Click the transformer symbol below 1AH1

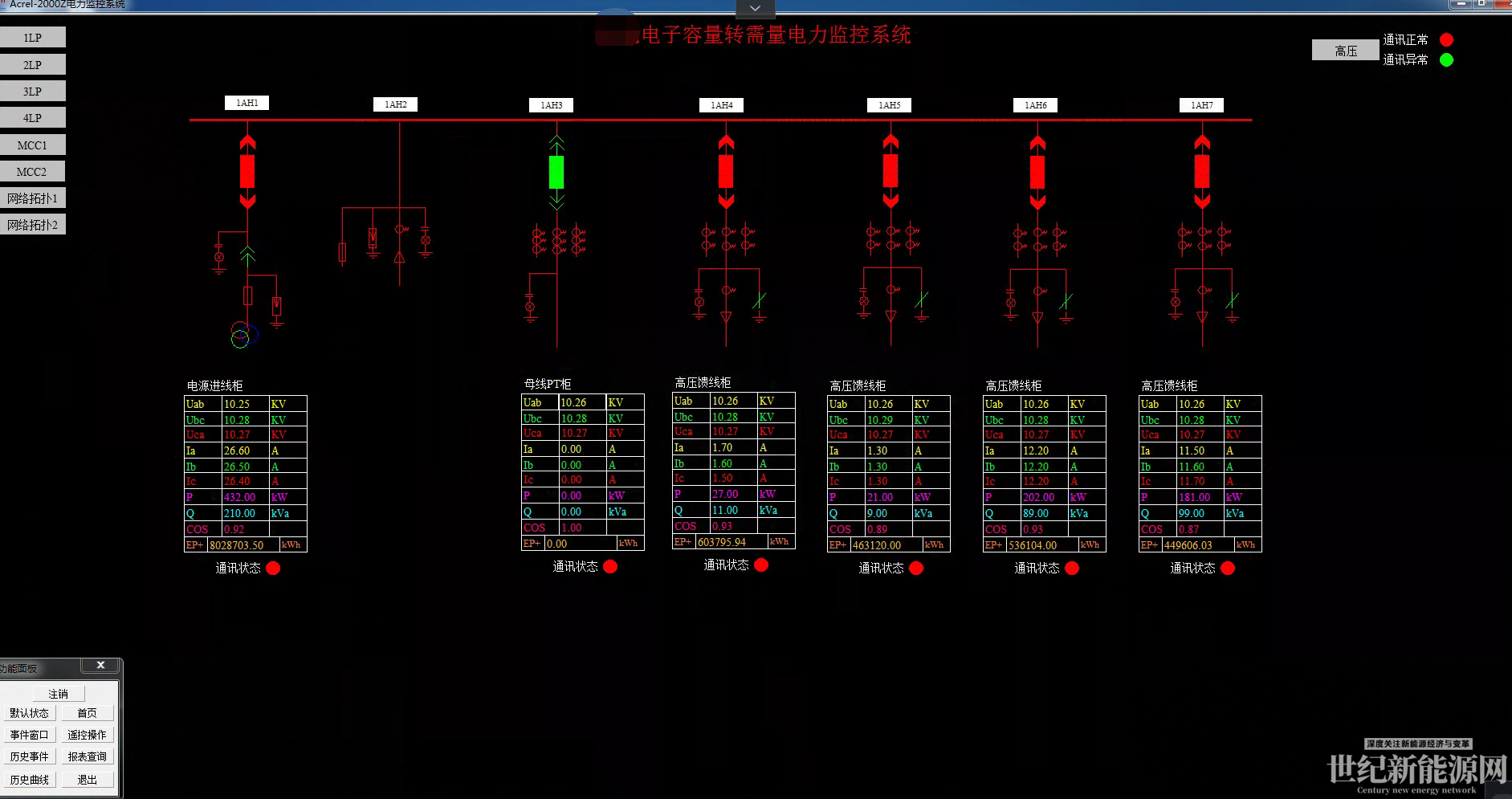tap(244, 334)
